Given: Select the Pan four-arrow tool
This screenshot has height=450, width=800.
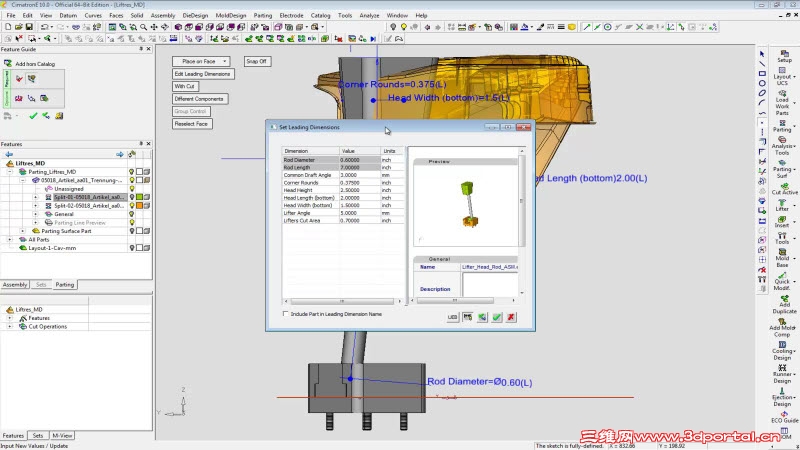Looking at the screenshot, I should [154, 27].
